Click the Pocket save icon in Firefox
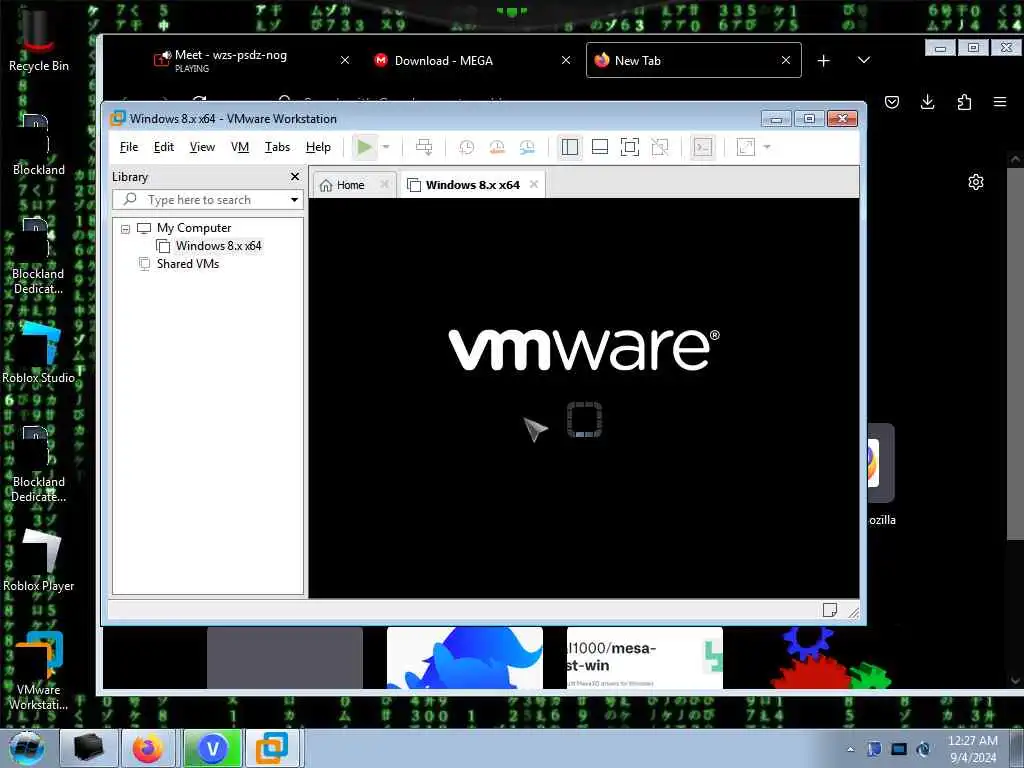1024x768 pixels. click(x=891, y=102)
